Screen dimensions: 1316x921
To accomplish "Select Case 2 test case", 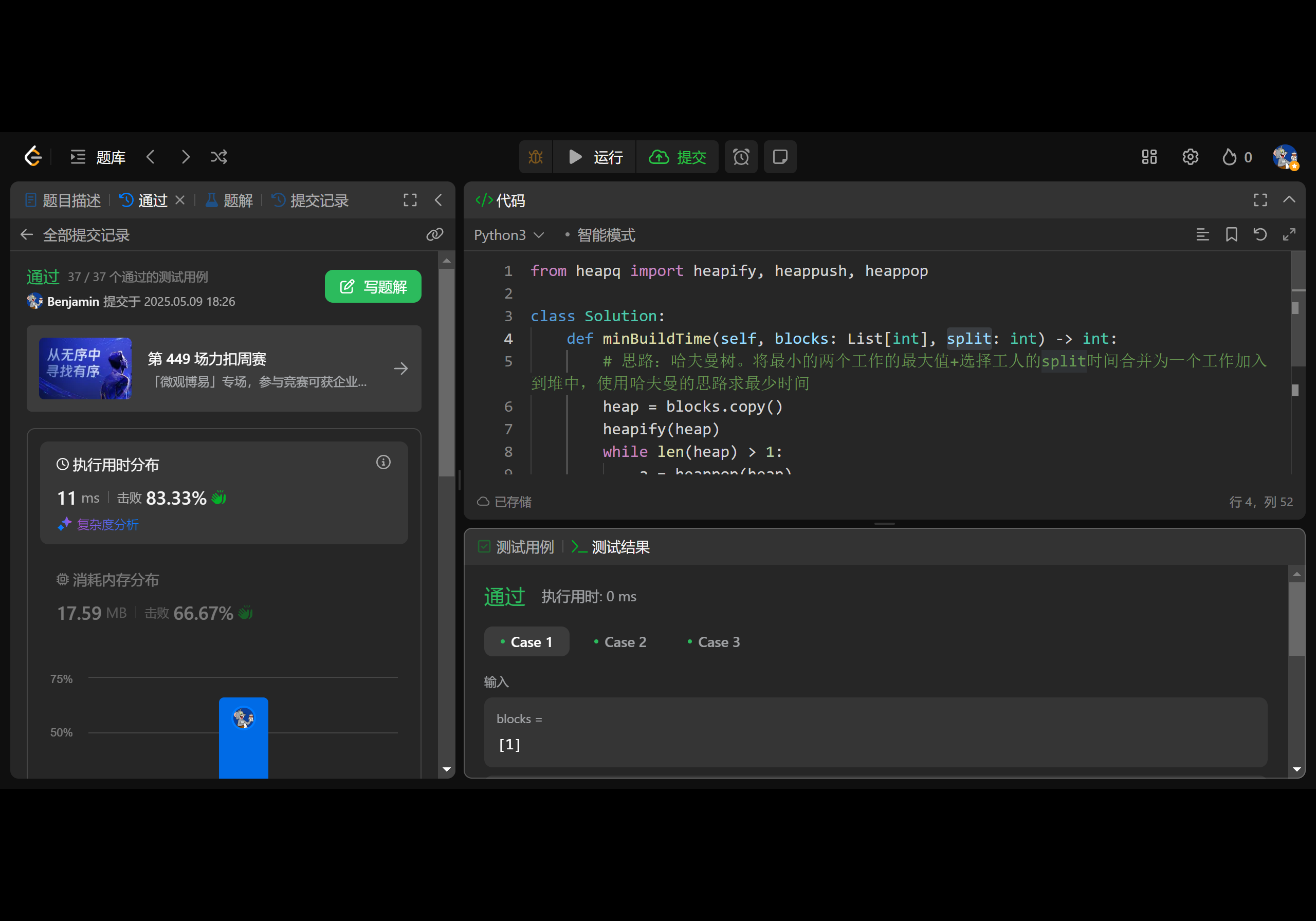I will coord(619,642).
